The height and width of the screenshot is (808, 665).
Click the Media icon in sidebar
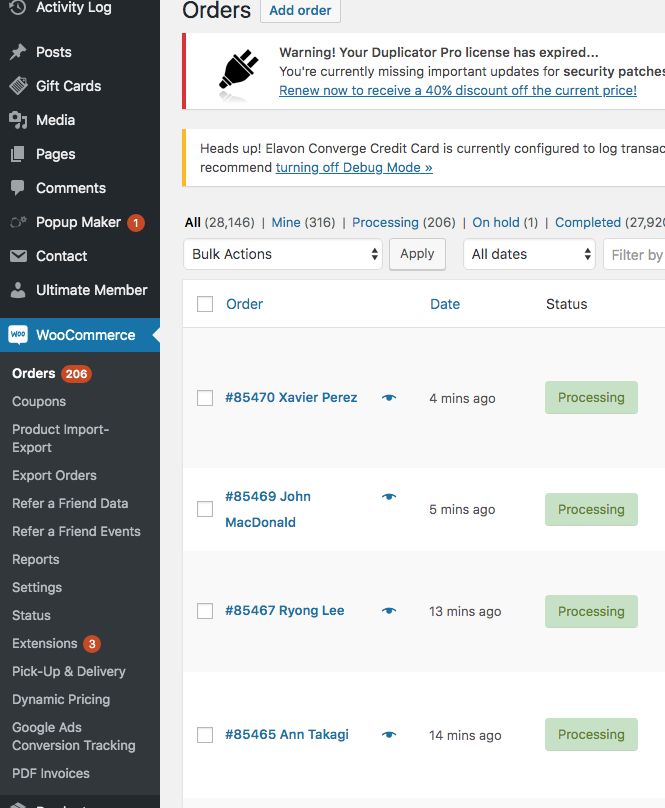pyautogui.click(x=18, y=120)
